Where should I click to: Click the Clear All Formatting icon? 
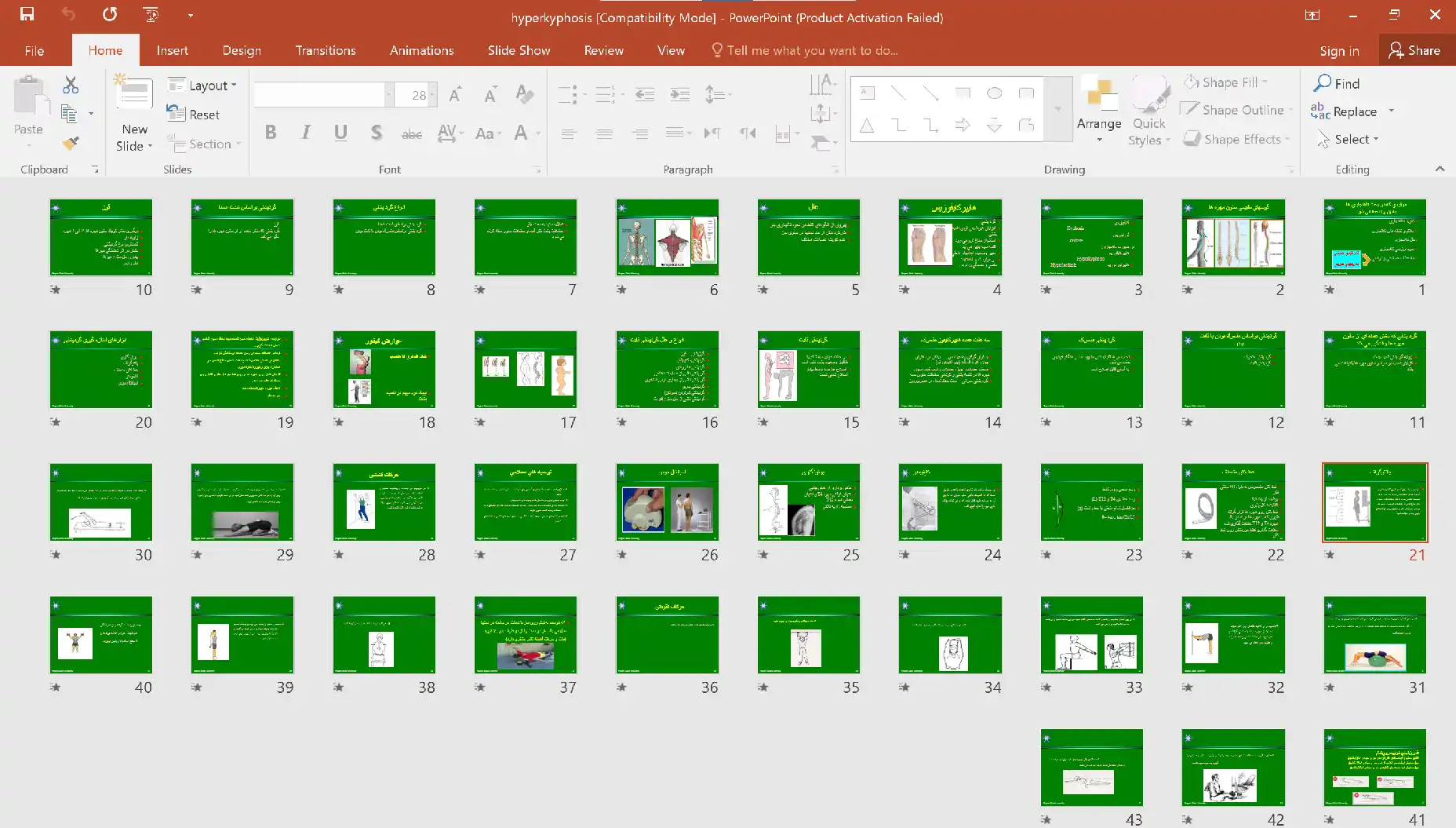(524, 95)
